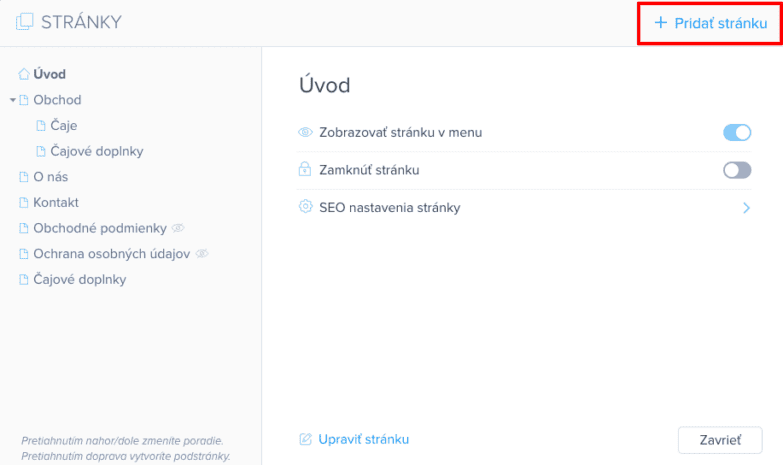Click the padlock icon beside Zamknúť stránku
The width and height of the screenshot is (783, 465).
(306, 170)
